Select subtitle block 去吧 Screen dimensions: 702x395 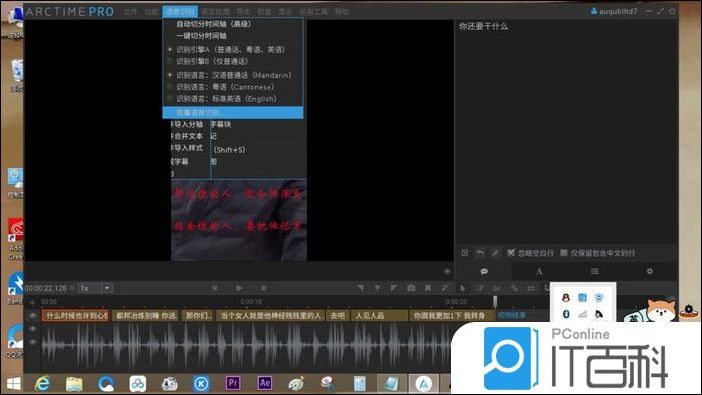[338, 316]
